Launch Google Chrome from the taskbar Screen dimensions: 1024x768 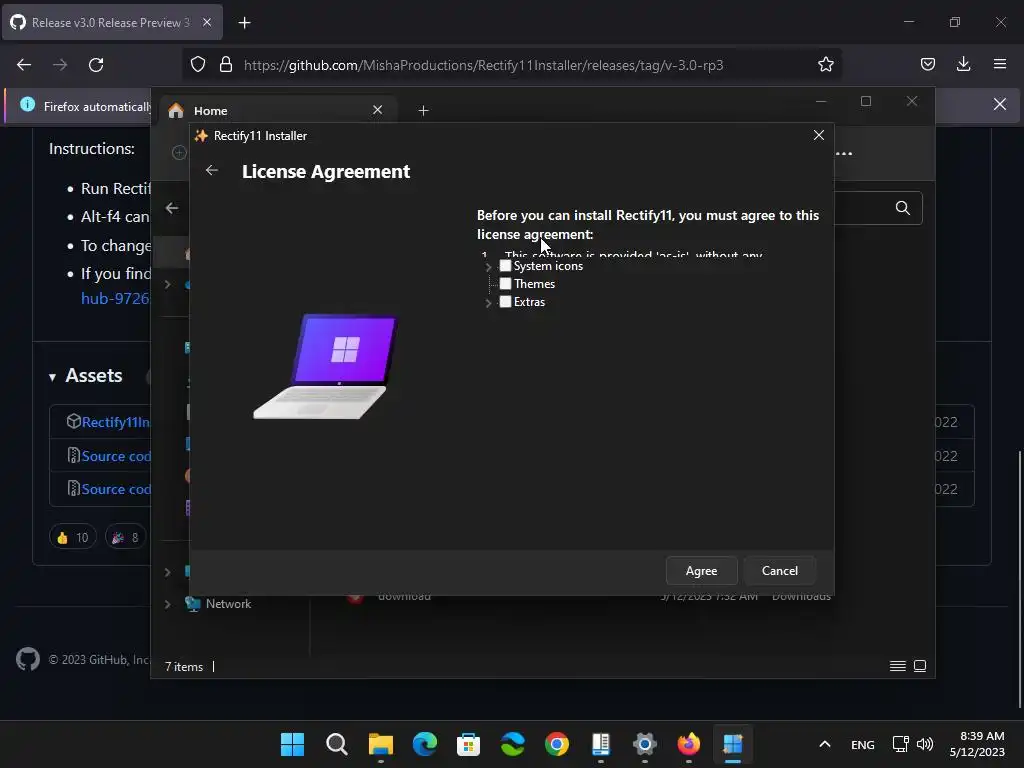[x=556, y=744]
